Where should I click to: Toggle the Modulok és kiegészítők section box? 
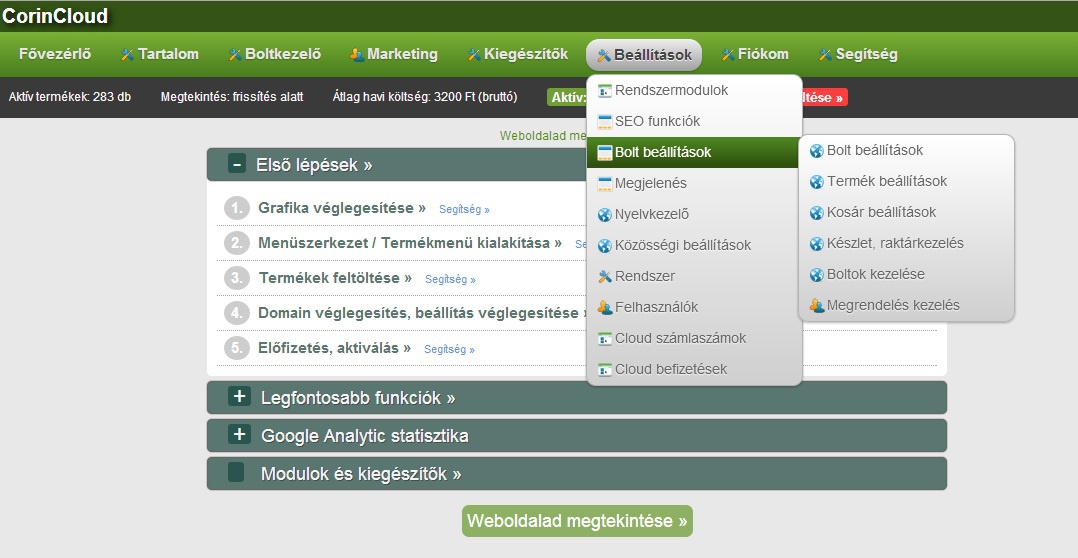(x=236, y=472)
